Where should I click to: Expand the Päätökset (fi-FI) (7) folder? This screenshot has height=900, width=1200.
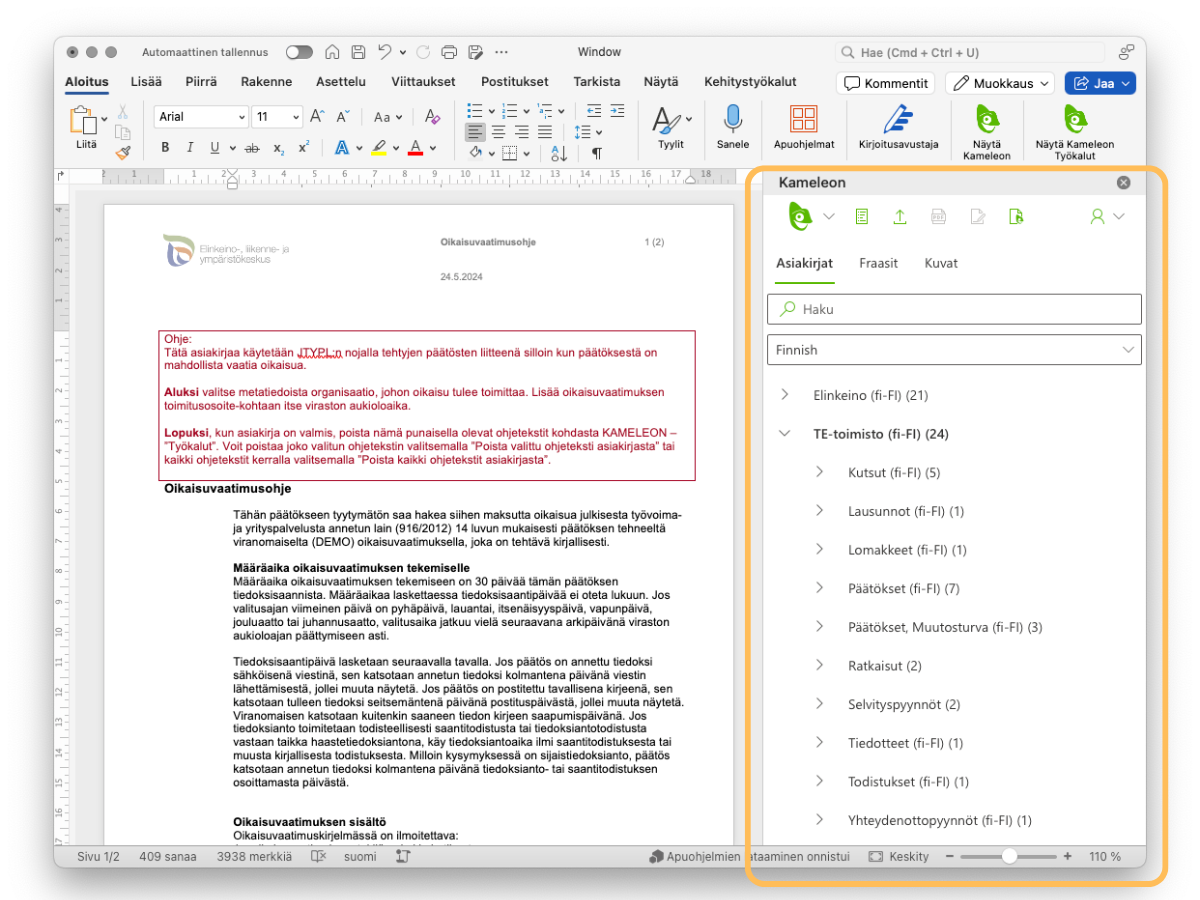tap(819, 588)
